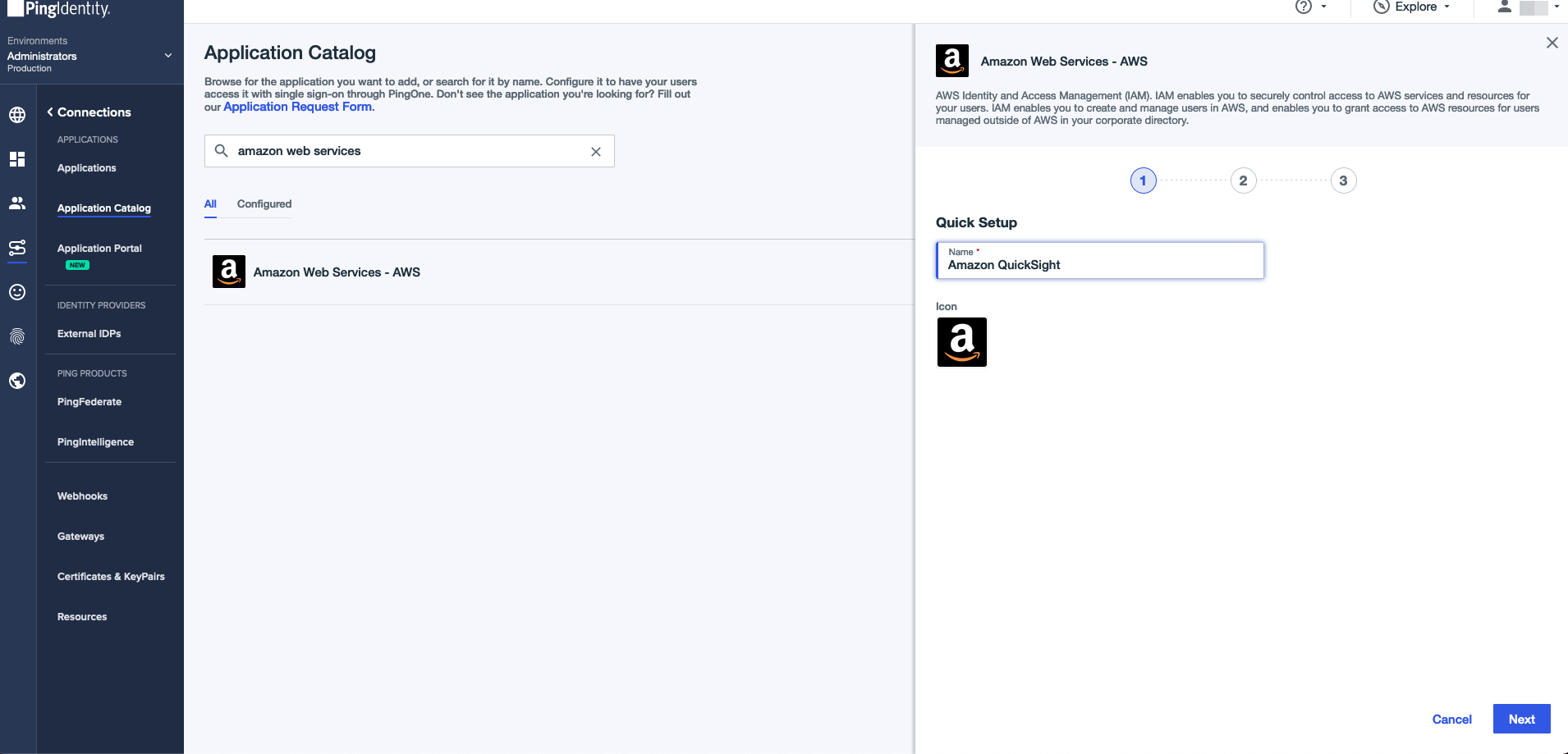Click the amazon web services search box

pyautogui.click(x=409, y=151)
